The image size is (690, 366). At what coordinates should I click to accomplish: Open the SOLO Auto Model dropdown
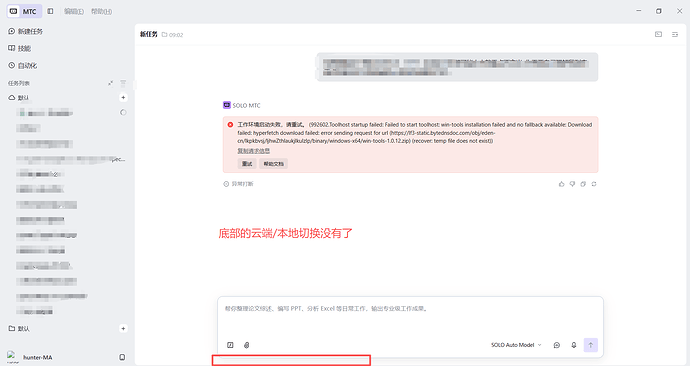516,345
